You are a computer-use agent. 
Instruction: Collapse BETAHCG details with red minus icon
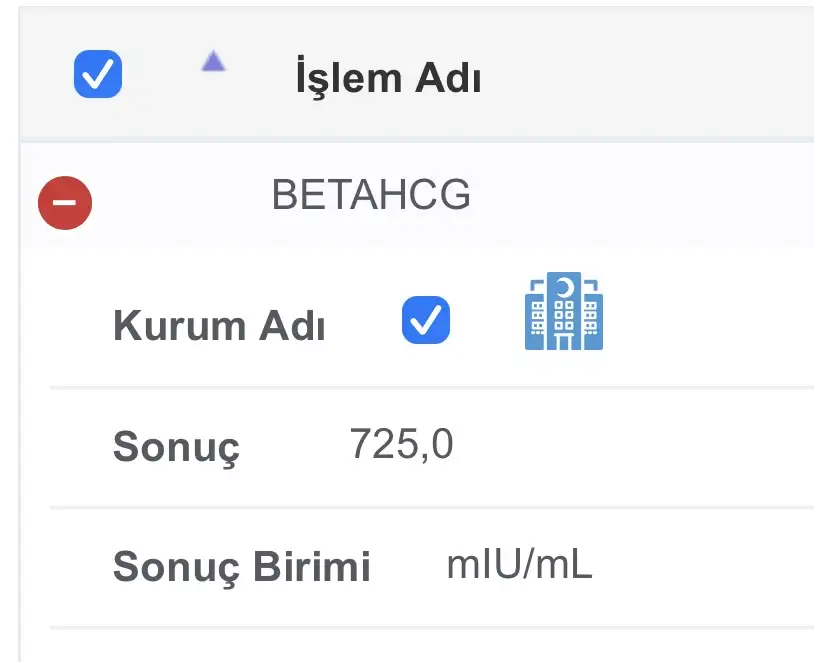(x=65, y=202)
